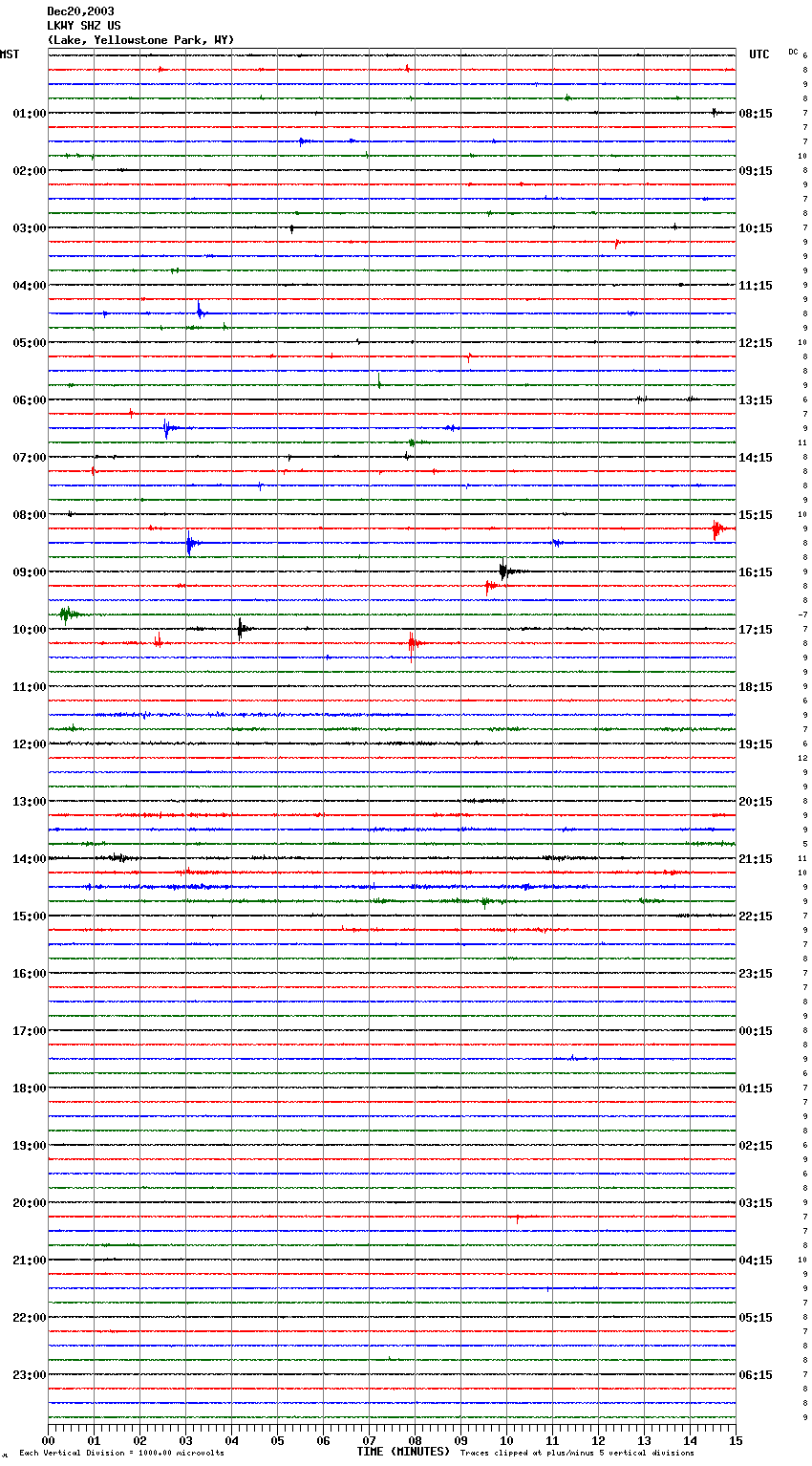This screenshot has height=1466, width=812.
Task: Select the 15:00 MST row label
Action: (30, 916)
